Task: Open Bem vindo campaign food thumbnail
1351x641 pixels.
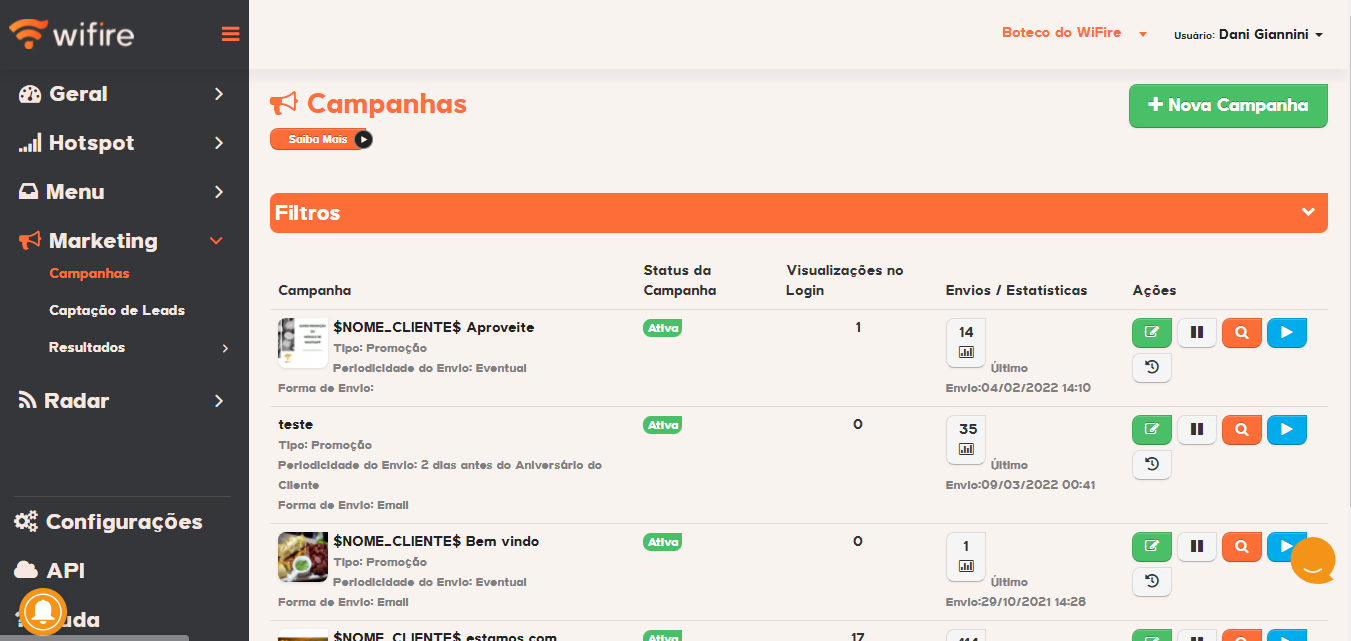Action: [x=303, y=557]
